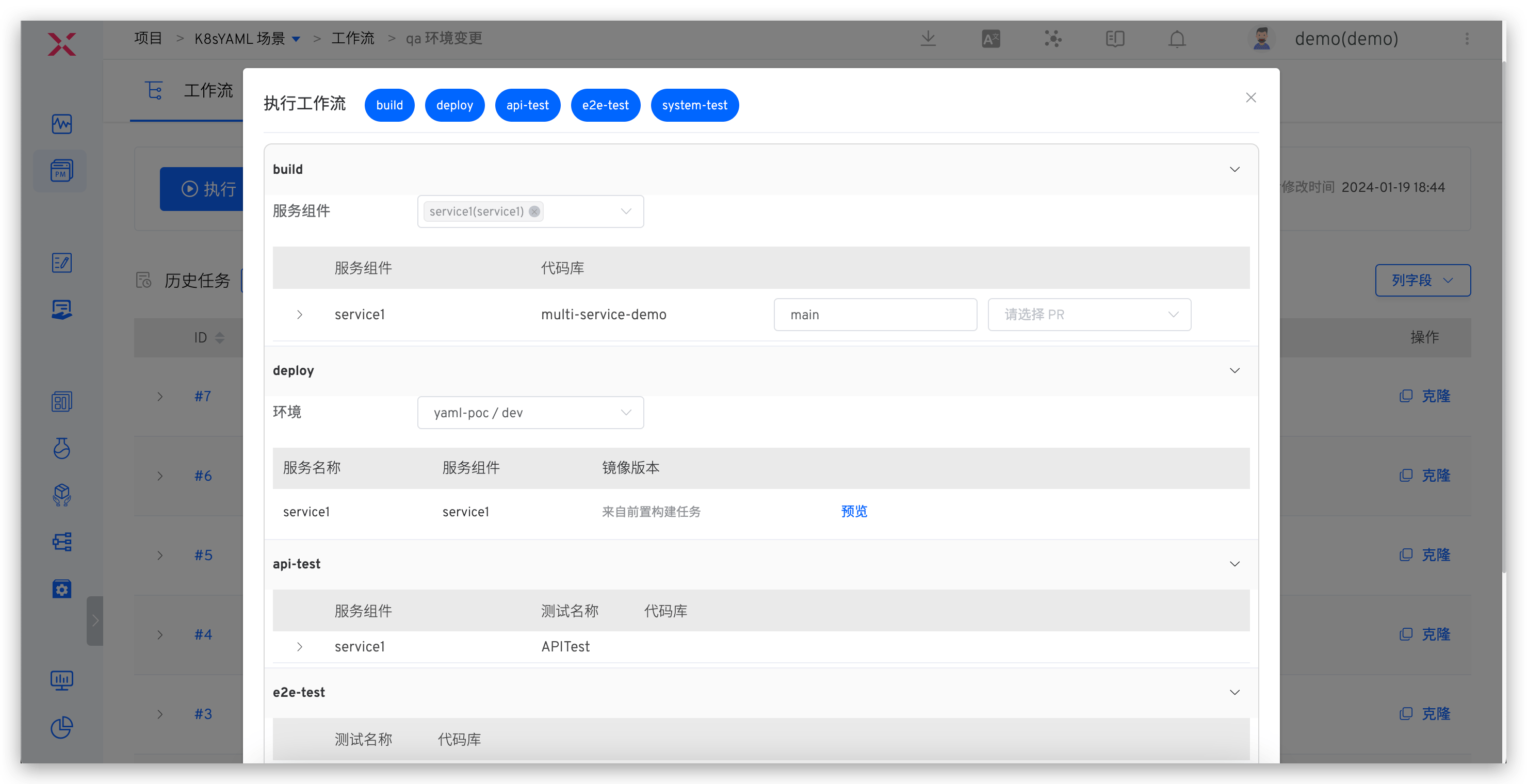Toggle the api-test stage pill

tap(527, 106)
